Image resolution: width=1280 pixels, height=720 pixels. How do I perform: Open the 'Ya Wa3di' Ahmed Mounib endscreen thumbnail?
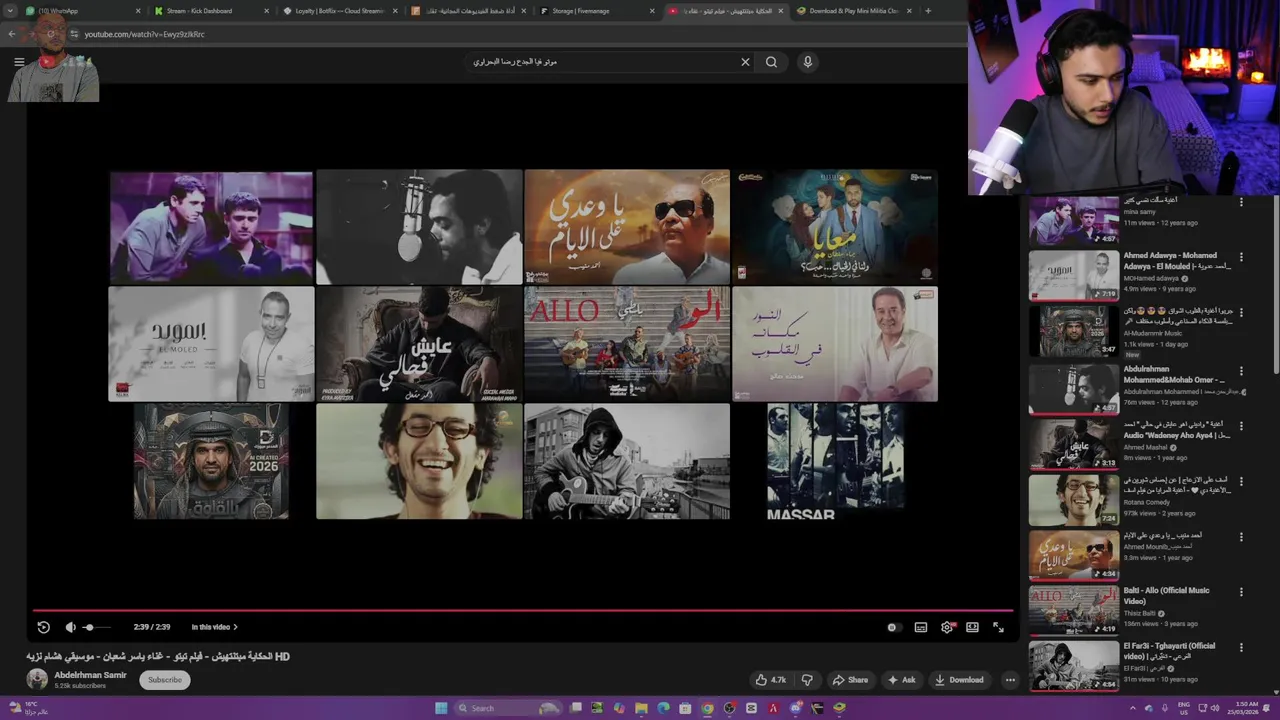pyautogui.click(x=627, y=227)
